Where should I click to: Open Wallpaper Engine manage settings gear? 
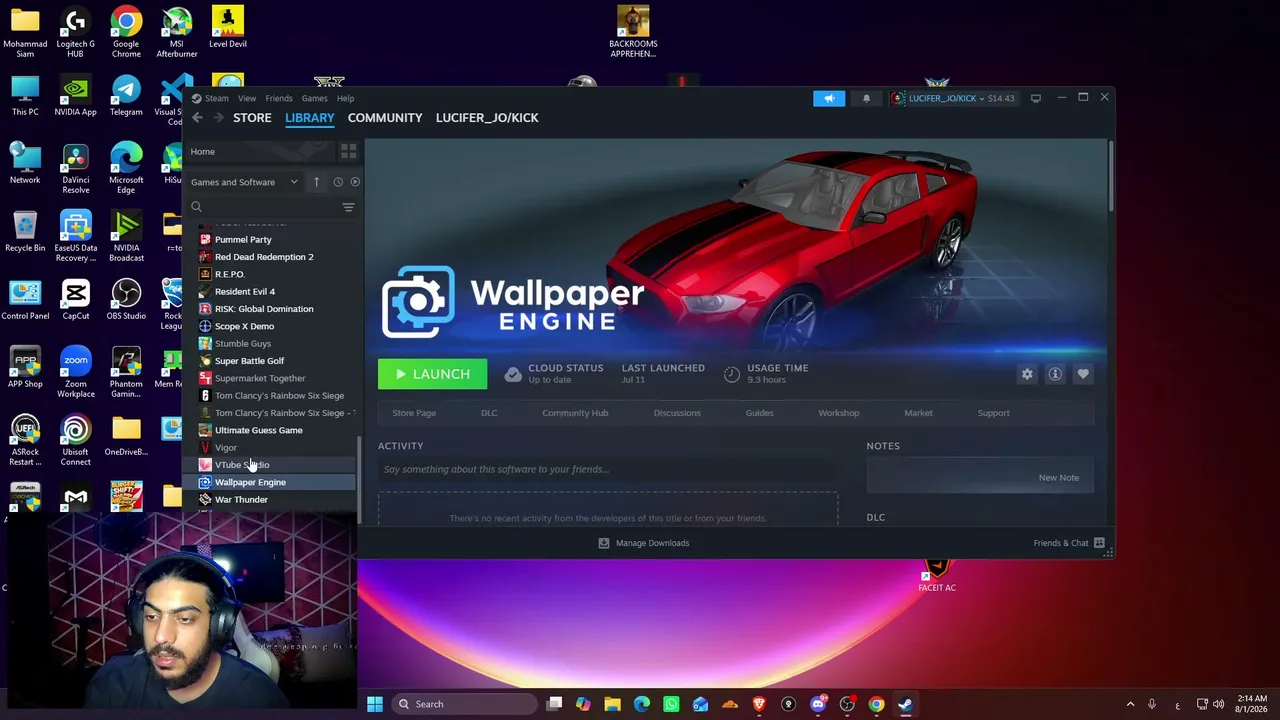1027,374
